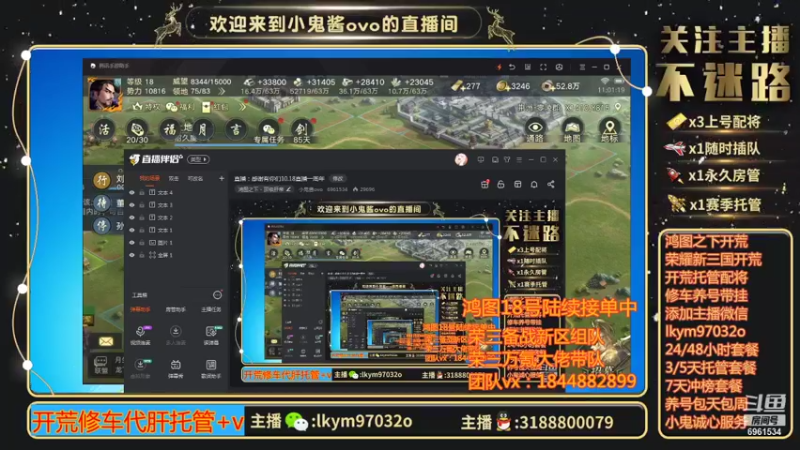The image size is (800, 450).
Task: Open the 活 activity round button
Action: [x=104, y=130]
